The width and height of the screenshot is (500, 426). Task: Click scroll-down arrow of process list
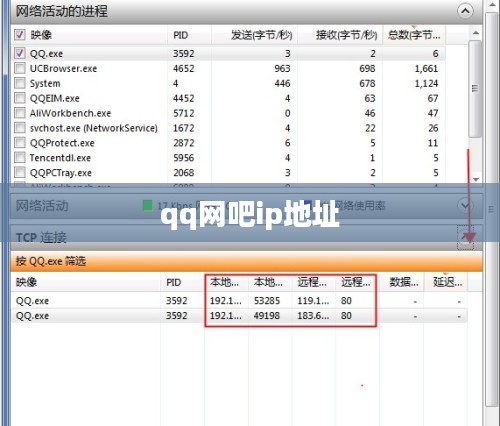click(x=476, y=180)
